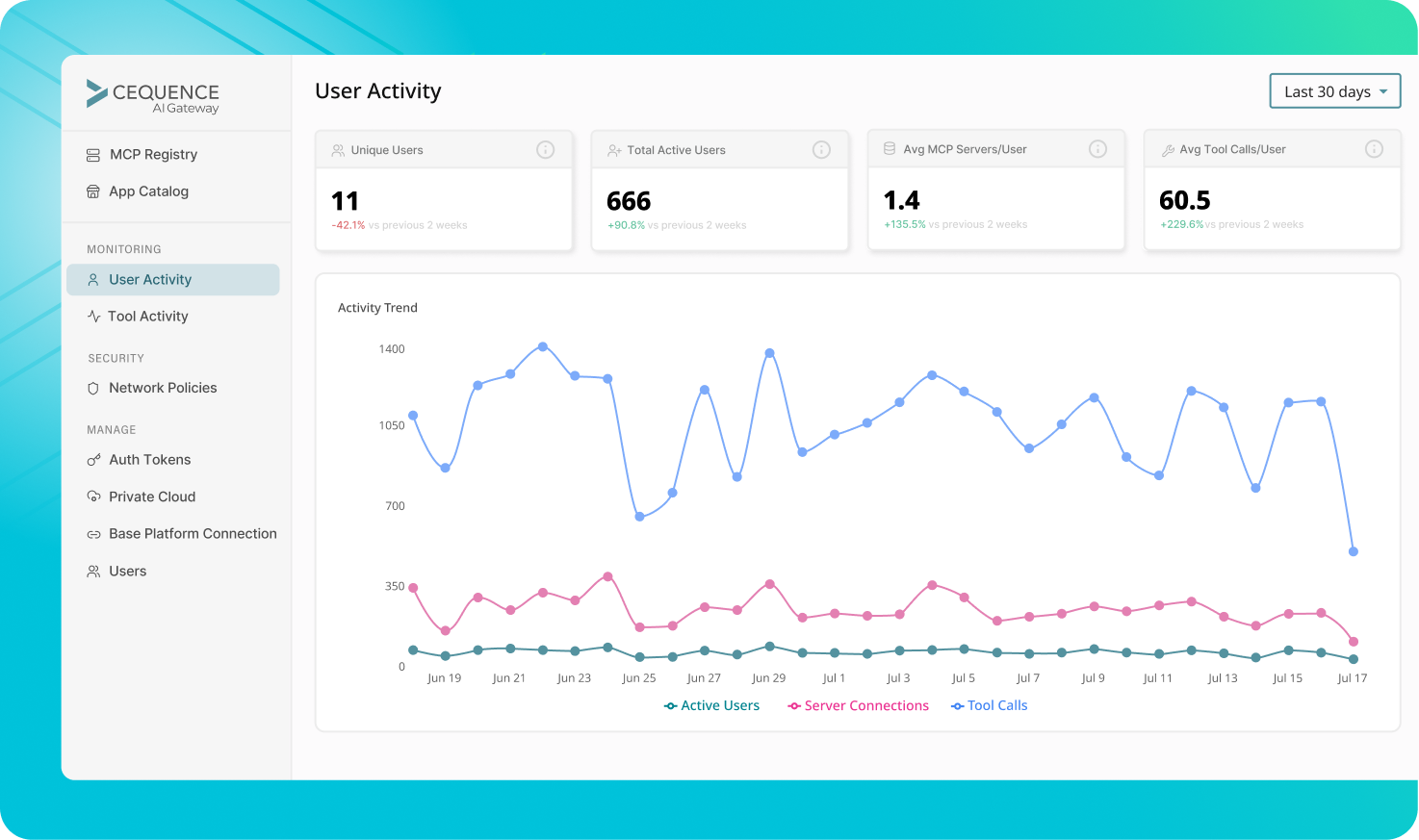Click the Cequence AI Gateway logo
1419x840 pixels.
pyautogui.click(x=154, y=93)
